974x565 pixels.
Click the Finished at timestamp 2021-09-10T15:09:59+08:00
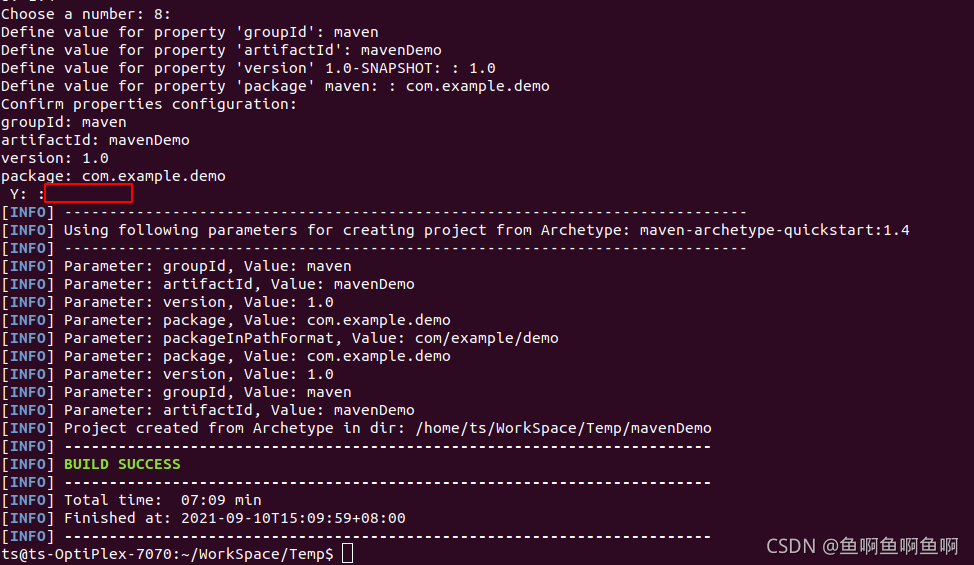click(x=293, y=518)
